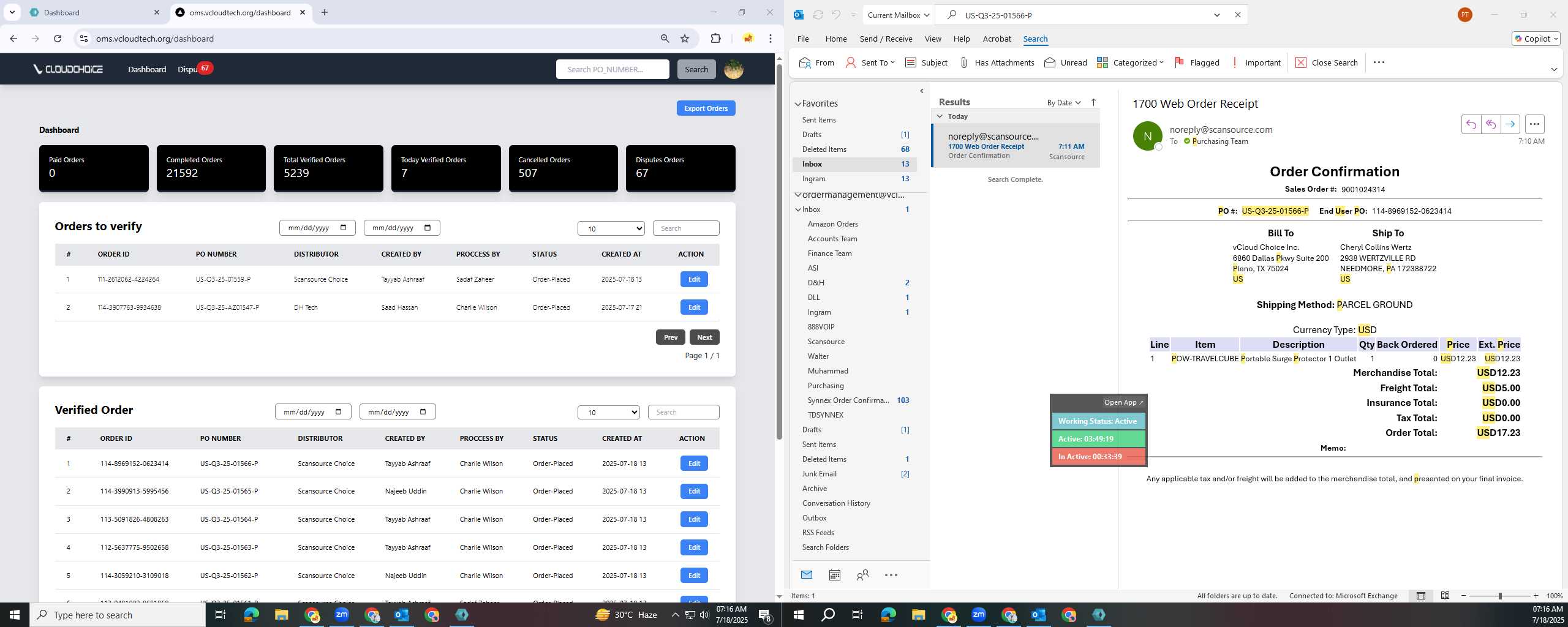This screenshot has height=627, width=1568.
Task: Switch to Normal view in Outlook status bar
Action: pos(1420,595)
